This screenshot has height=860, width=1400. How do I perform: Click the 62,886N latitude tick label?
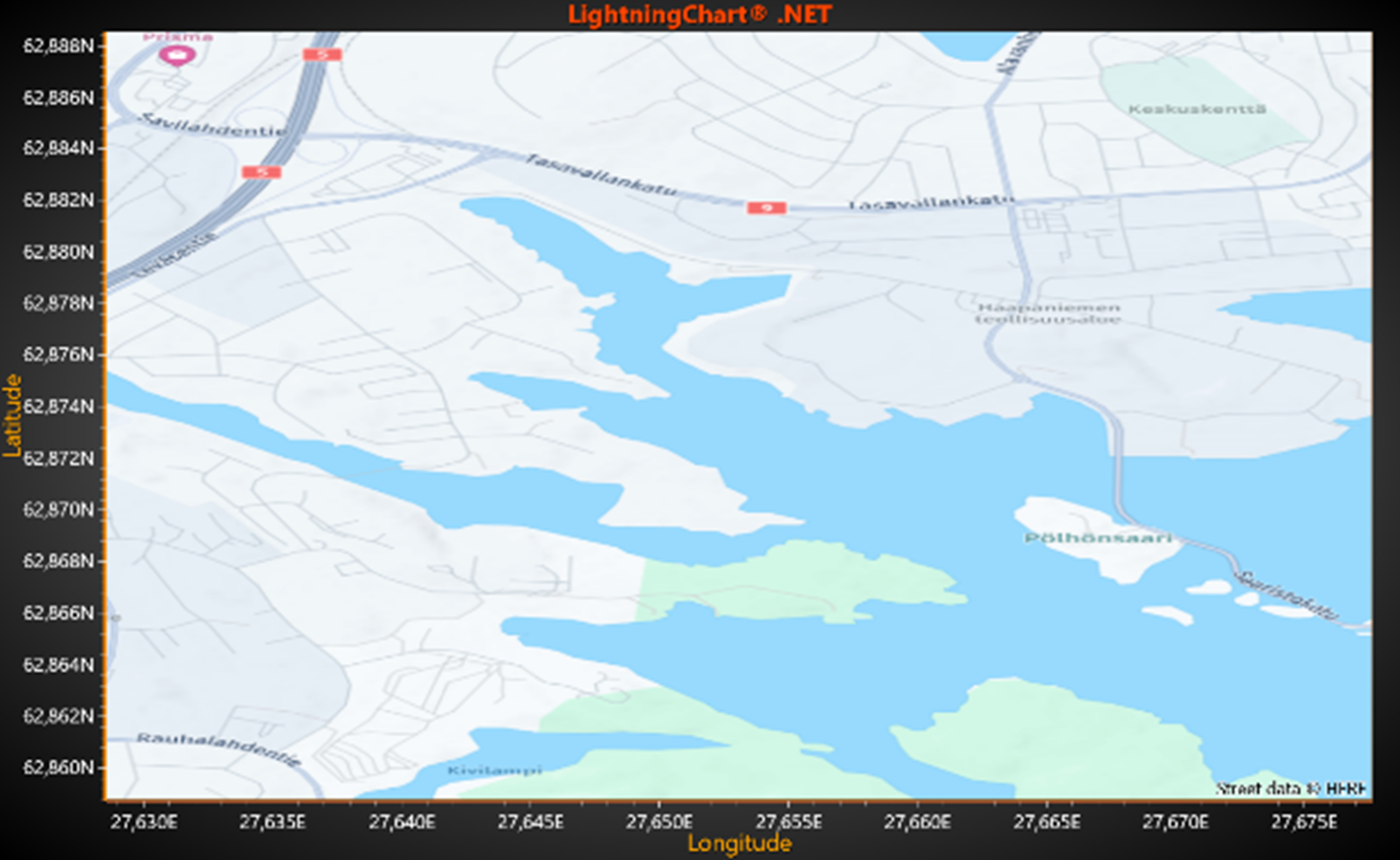[x=59, y=97]
